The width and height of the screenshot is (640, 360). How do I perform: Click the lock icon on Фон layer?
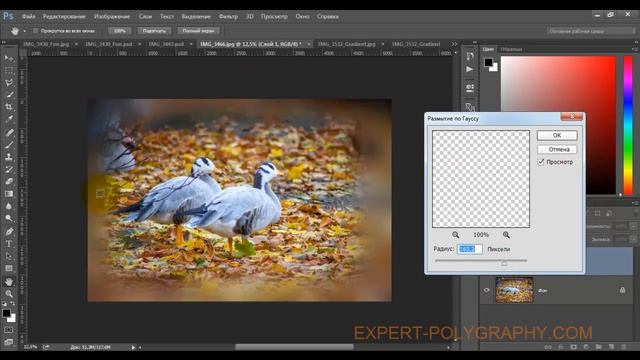pyautogui.click(x=622, y=290)
